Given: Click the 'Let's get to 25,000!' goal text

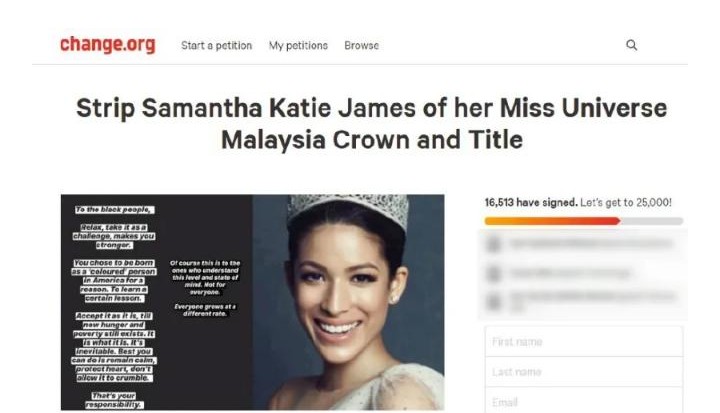Looking at the screenshot, I should (x=626, y=202).
